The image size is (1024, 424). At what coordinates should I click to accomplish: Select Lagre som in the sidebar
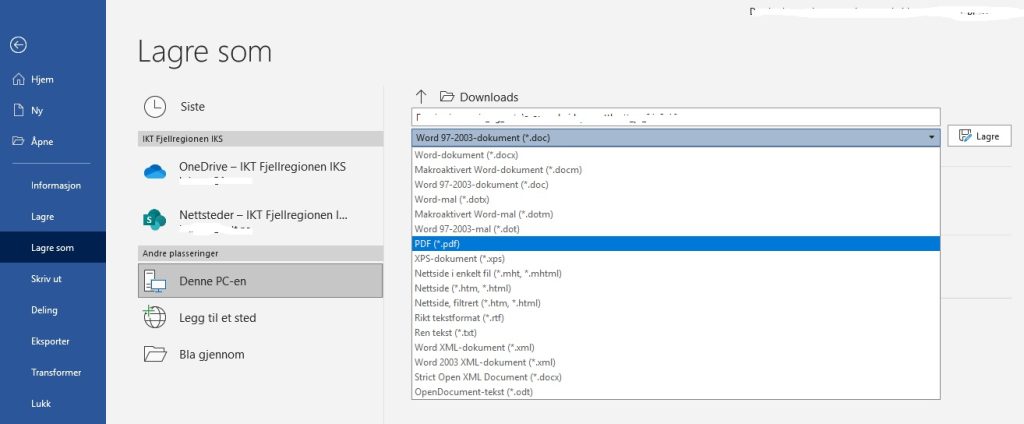(x=52, y=248)
